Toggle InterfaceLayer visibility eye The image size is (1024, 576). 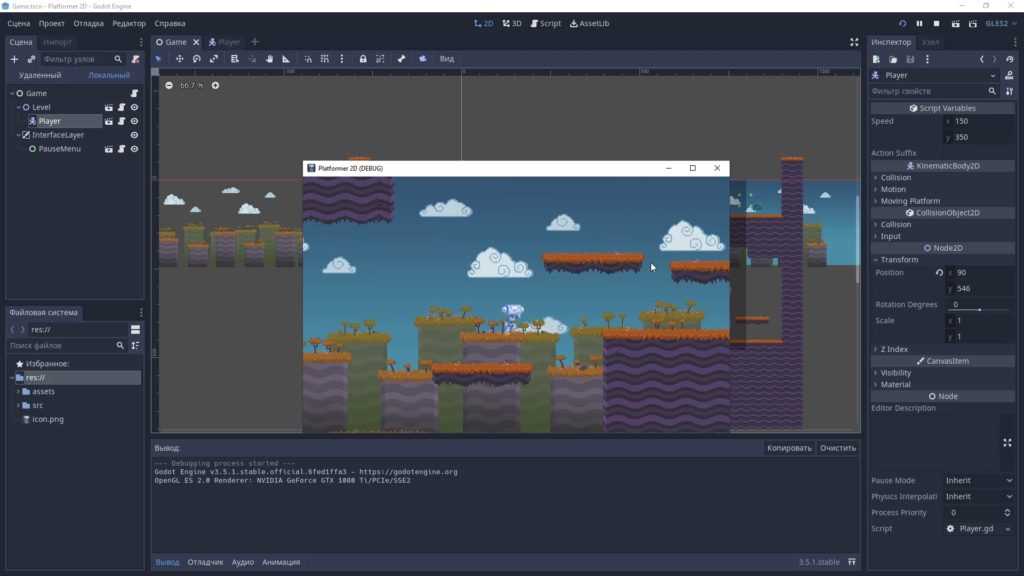(134, 135)
